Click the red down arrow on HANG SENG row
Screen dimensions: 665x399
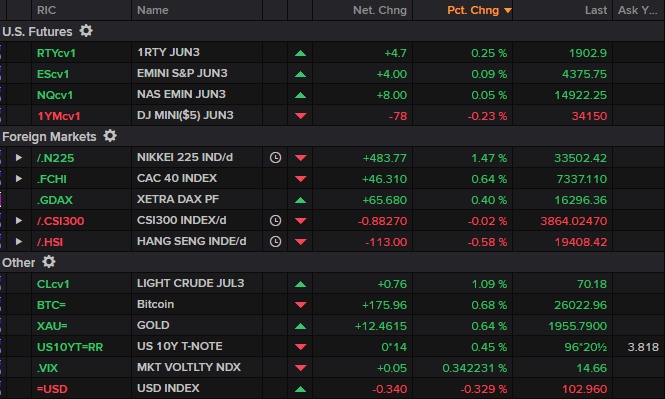coord(300,242)
